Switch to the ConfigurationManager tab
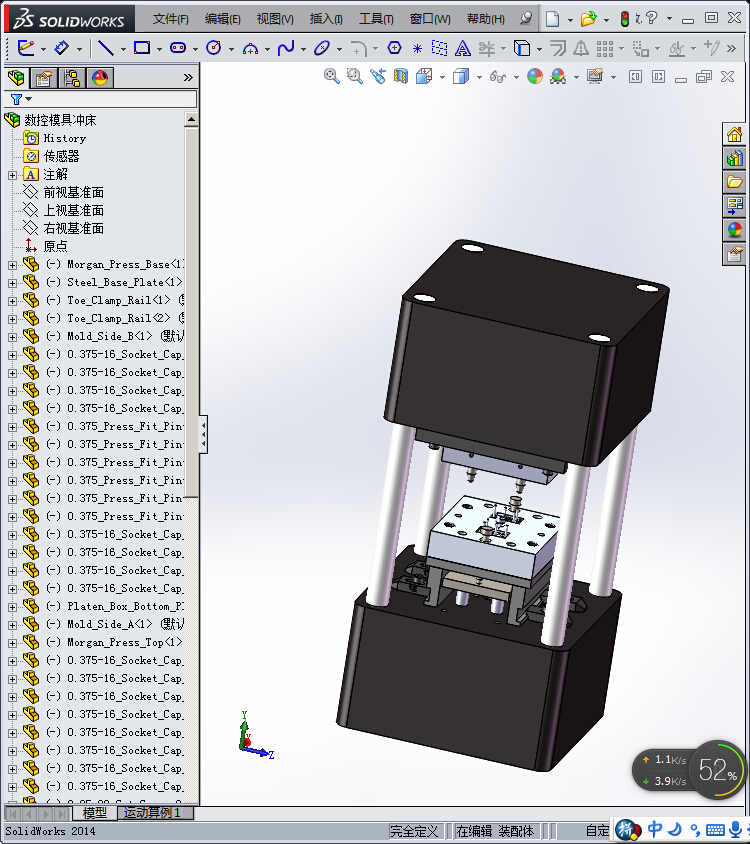The image size is (750, 844). [x=72, y=78]
